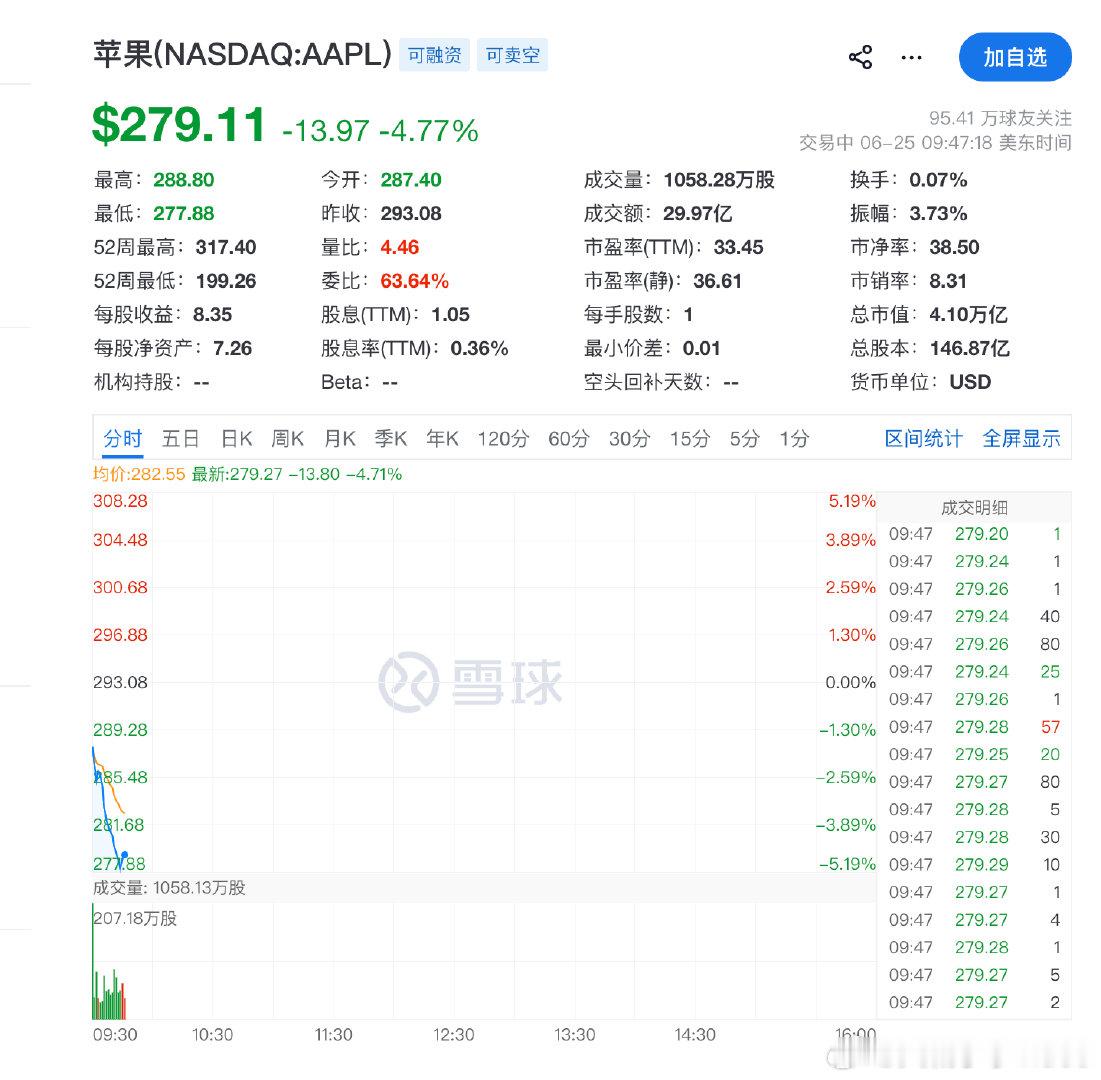Click the 市盈率(TTM) value 33.45
This screenshot has height=1080, width=1101.
pos(738,247)
